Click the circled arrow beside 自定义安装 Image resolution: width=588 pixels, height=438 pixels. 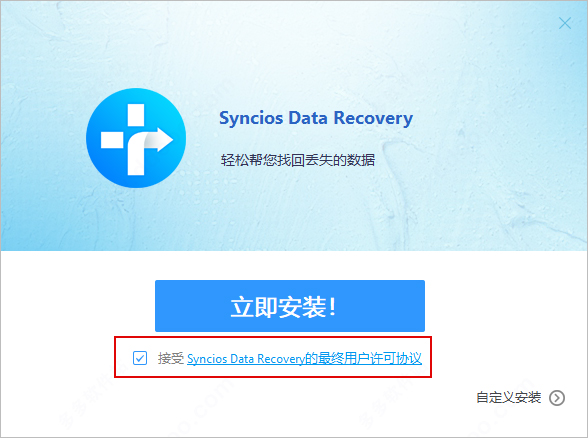[557, 398]
